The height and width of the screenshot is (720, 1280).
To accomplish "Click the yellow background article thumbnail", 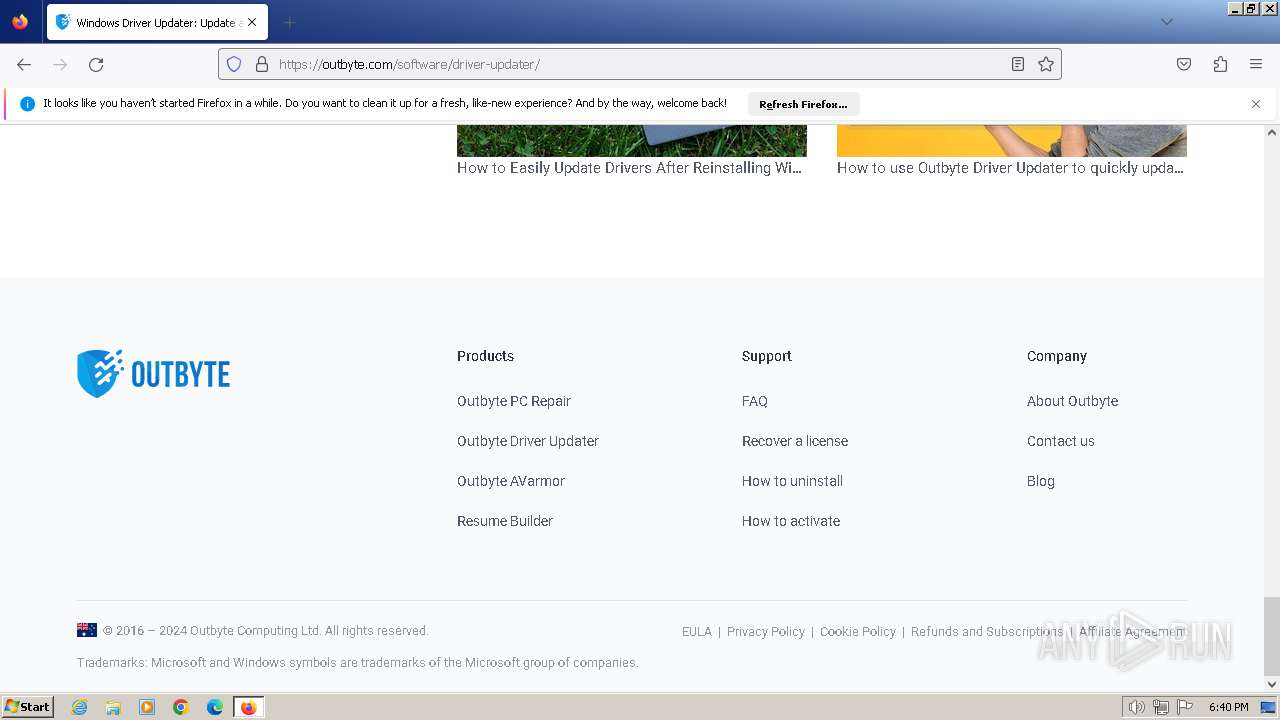I will [x=1012, y=141].
